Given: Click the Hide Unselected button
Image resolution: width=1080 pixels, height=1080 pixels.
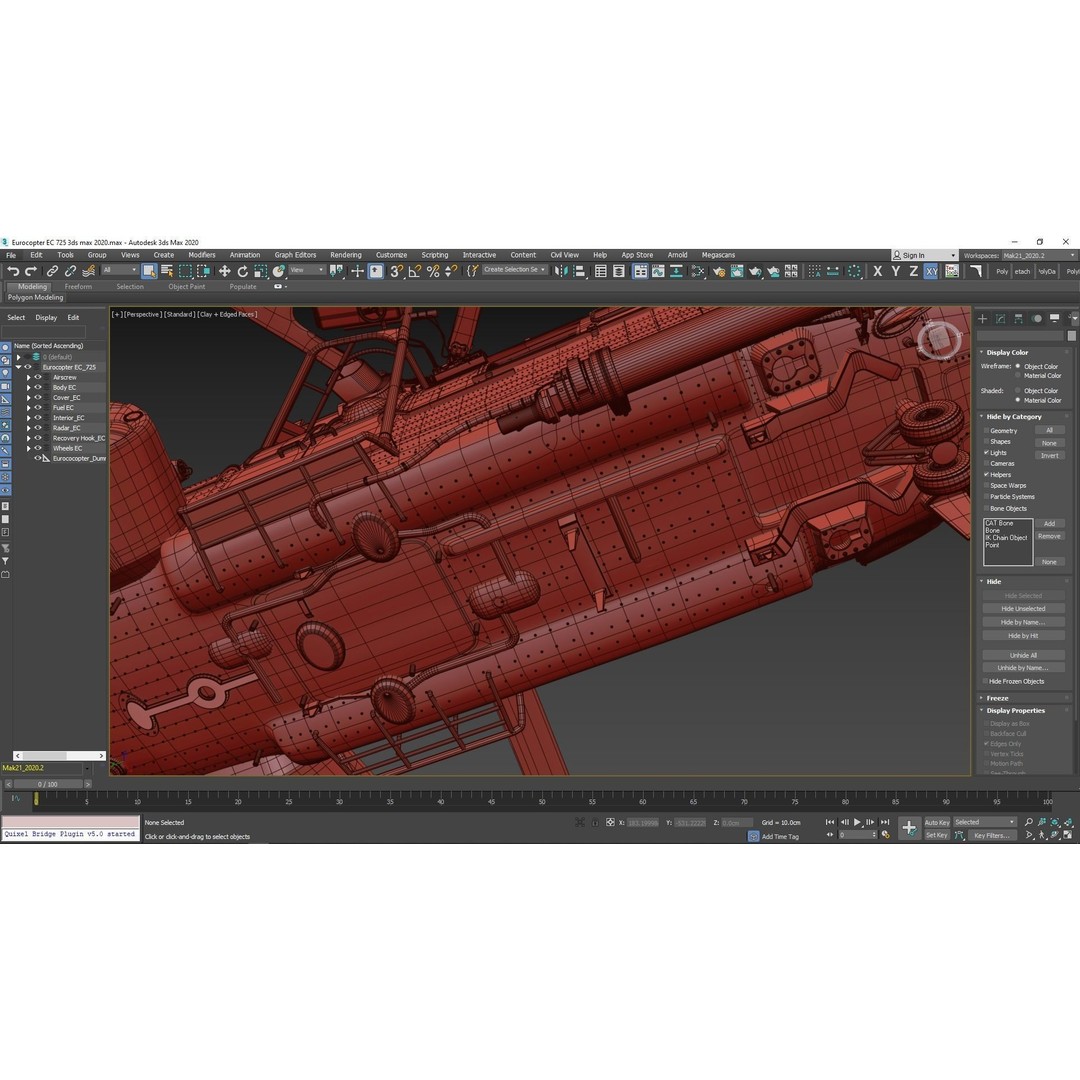Looking at the screenshot, I should pyautogui.click(x=1023, y=609).
